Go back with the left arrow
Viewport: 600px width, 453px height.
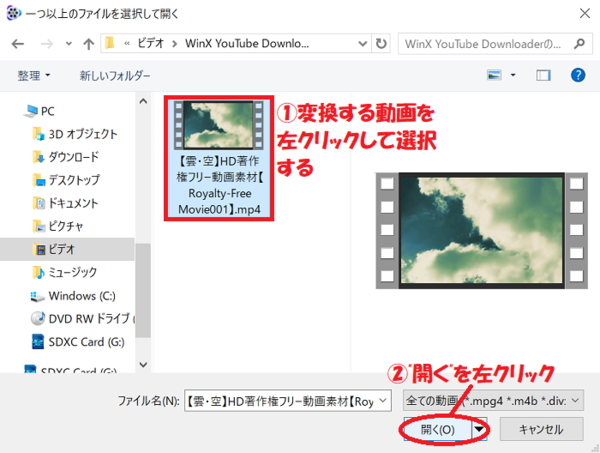point(18,44)
